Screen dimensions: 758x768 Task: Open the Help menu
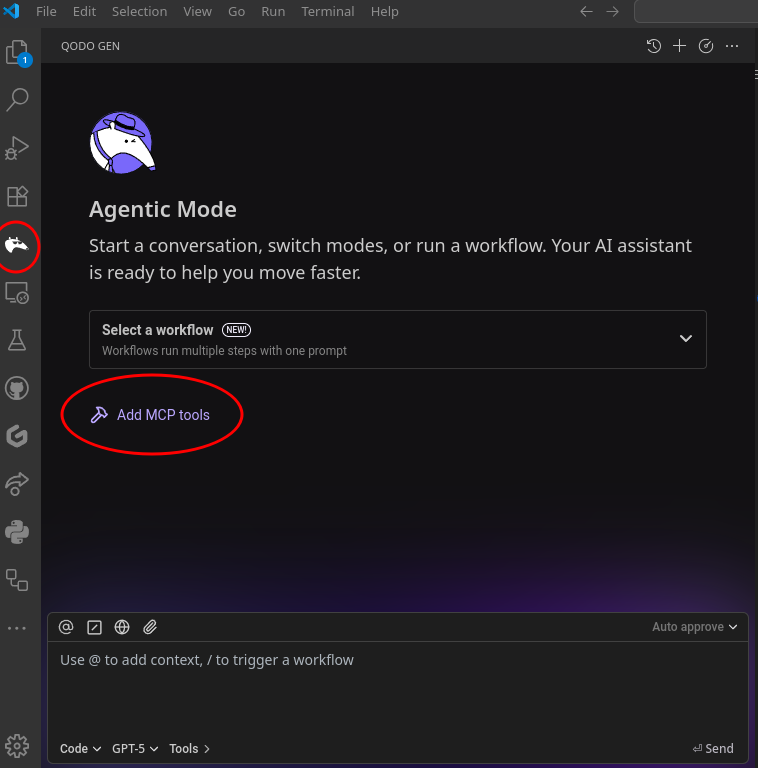click(384, 11)
